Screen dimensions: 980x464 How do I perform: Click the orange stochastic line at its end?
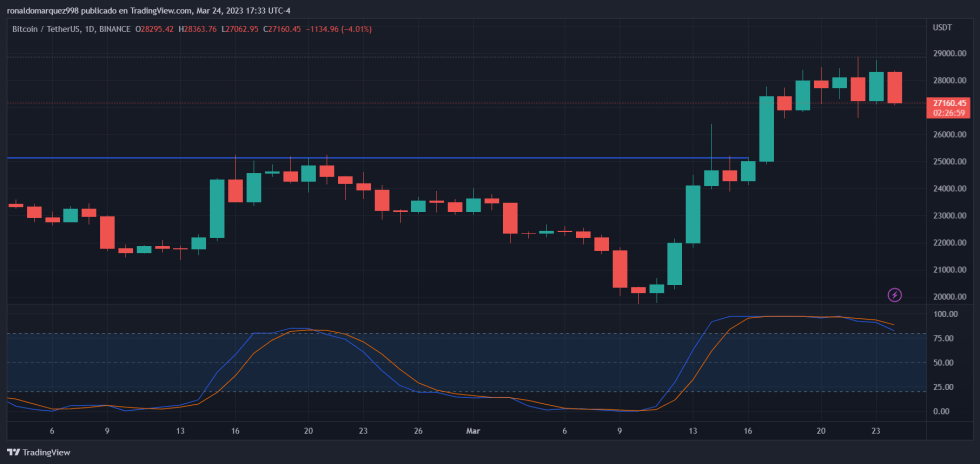(x=893, y=324)
